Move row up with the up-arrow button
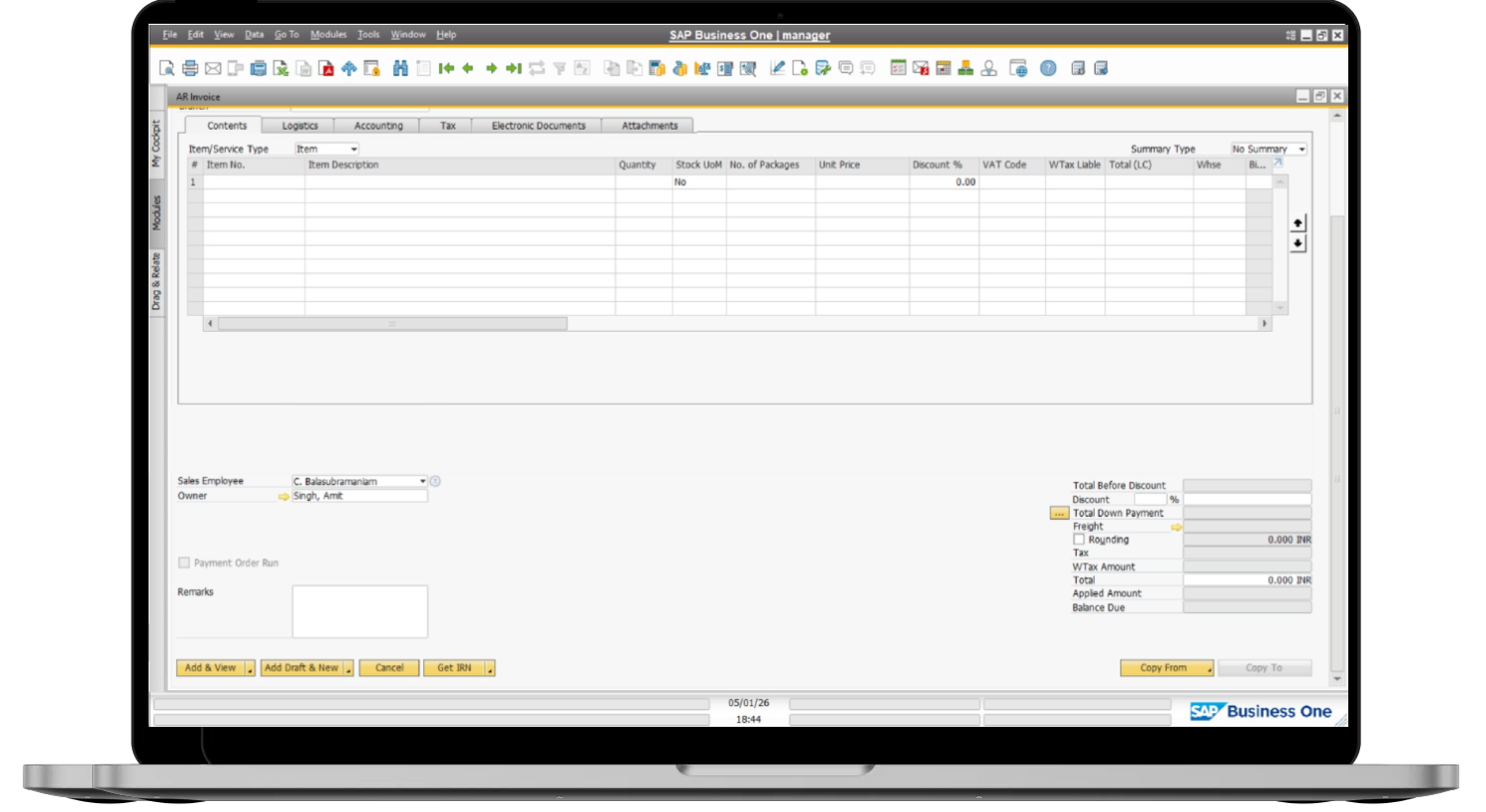Viewport: 1486px width, 812px height. (1298, 223)
